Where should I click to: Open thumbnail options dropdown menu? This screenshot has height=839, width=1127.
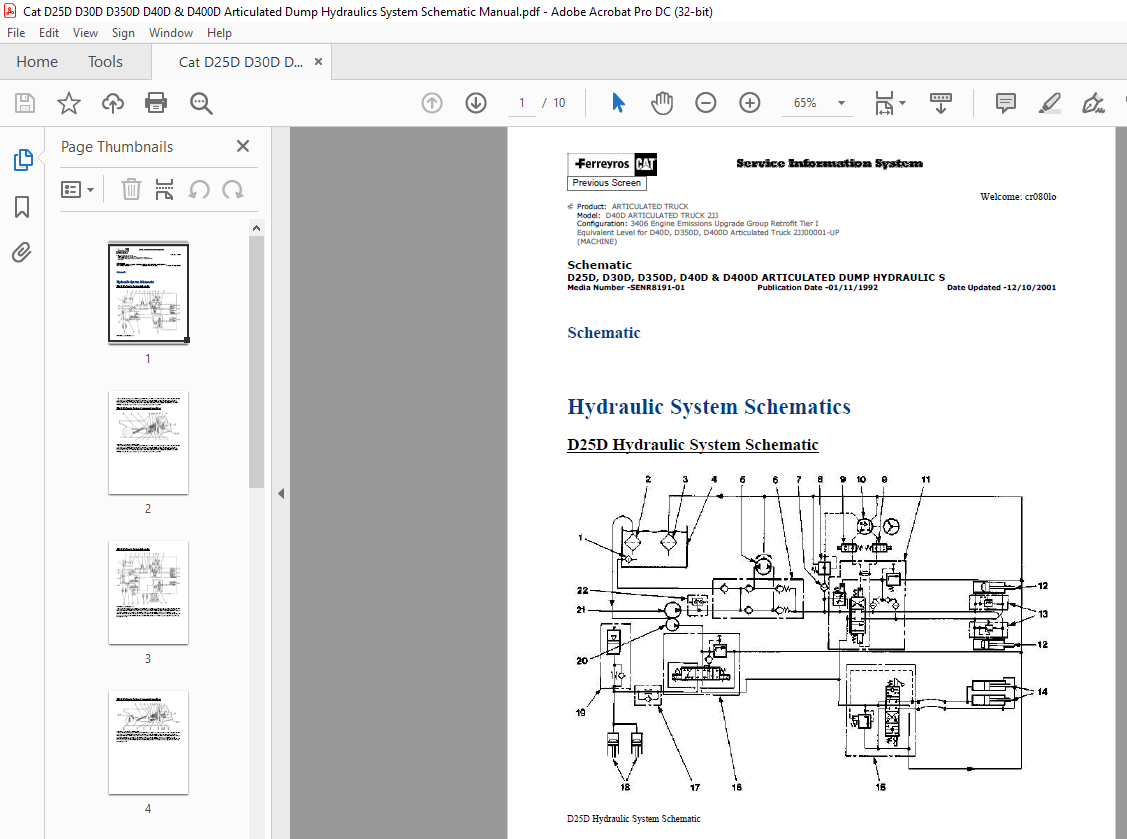[x=78, y=190]
